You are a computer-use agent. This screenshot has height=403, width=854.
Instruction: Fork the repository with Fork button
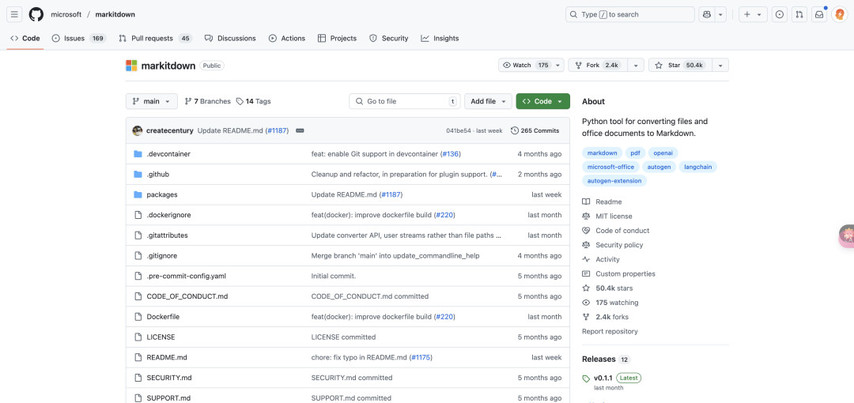point(597,65)
